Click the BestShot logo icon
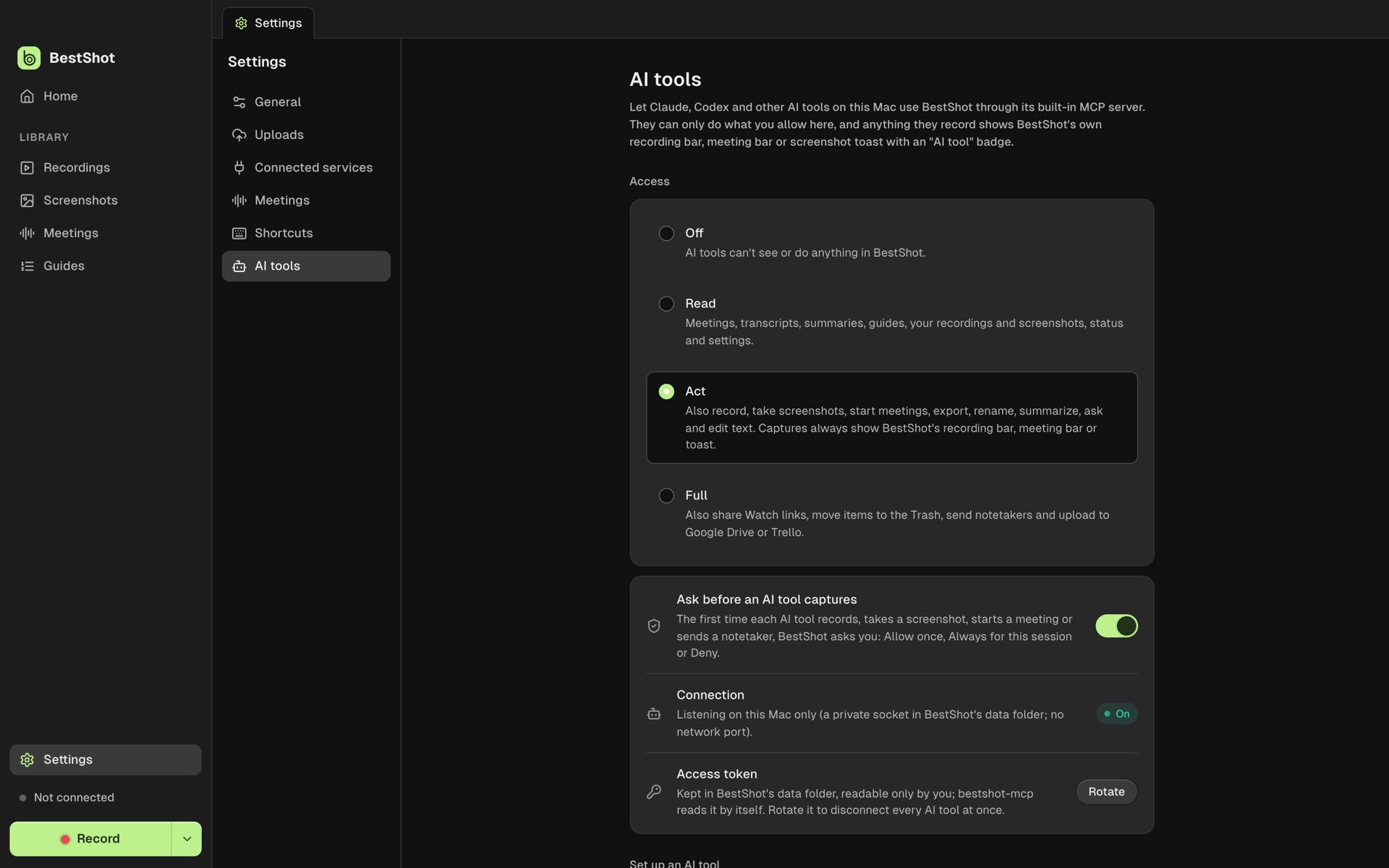 click(29, 58)
